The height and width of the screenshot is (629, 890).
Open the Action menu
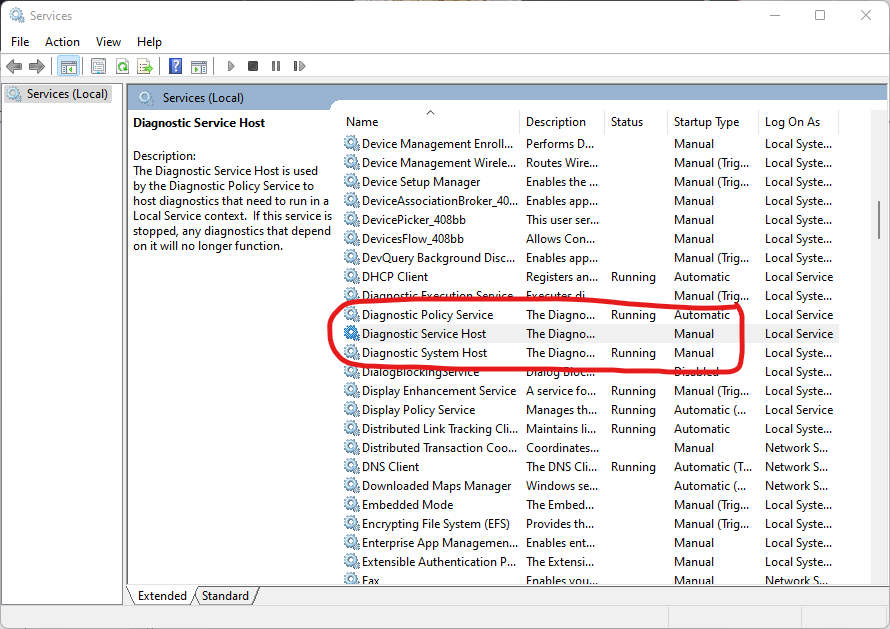point(62,42)
